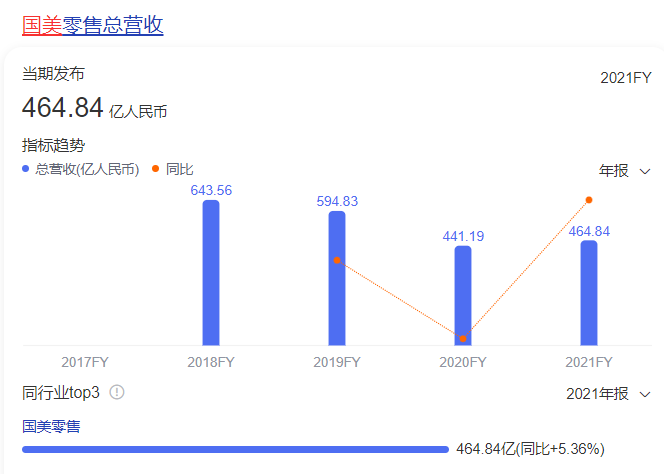Click the 国美零售 464.84亿 progress bar

(x=235, y=449)
